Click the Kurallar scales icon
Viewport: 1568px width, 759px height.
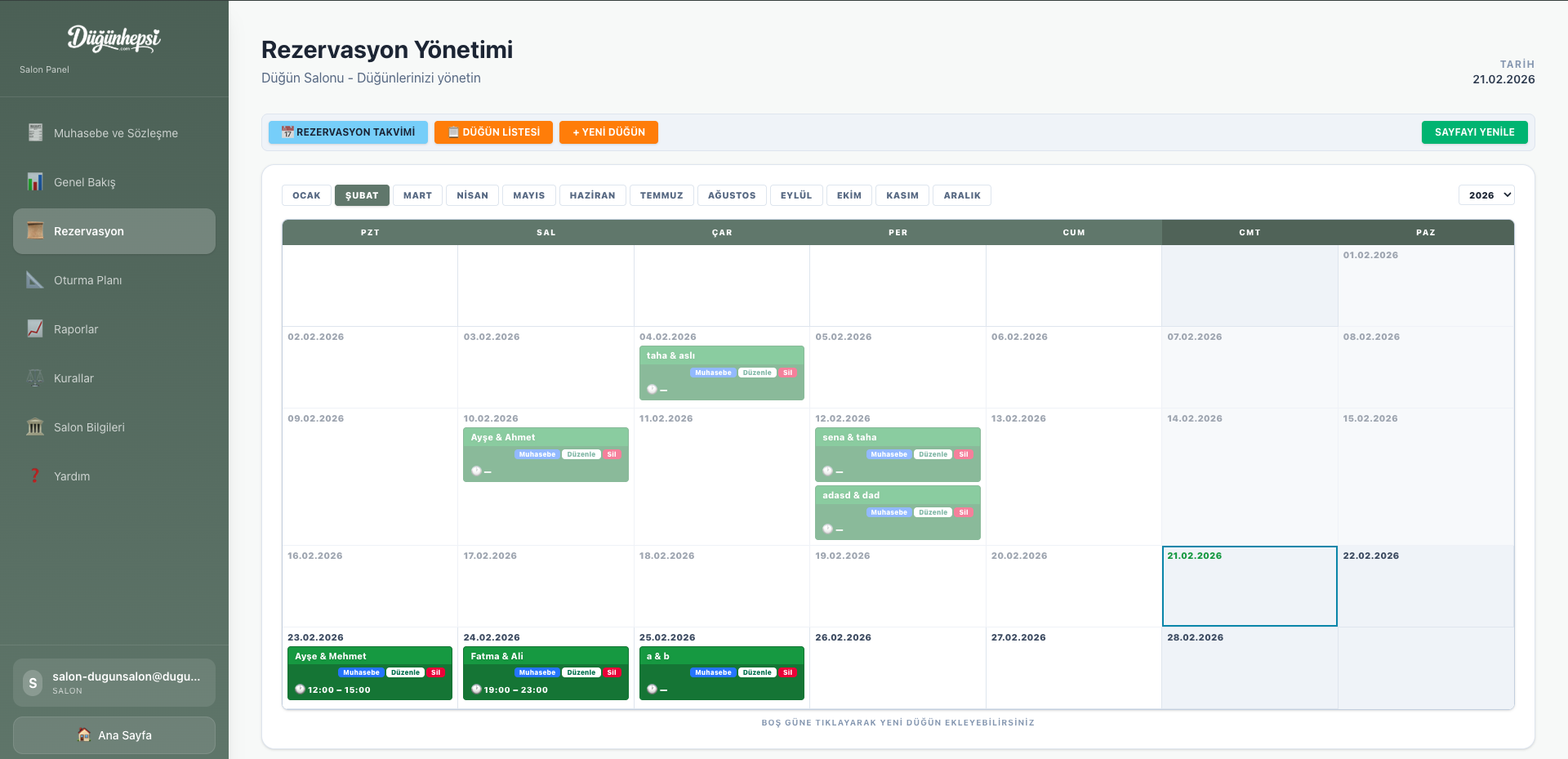[x=35, y=377]
